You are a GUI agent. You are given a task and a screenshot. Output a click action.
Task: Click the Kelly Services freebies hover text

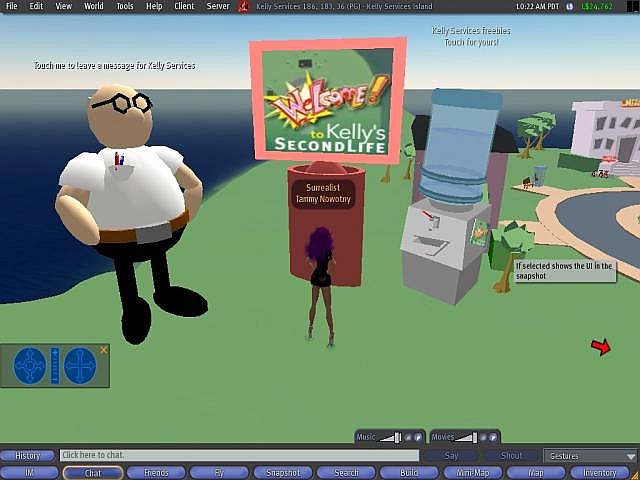click(x=471, y=36)
